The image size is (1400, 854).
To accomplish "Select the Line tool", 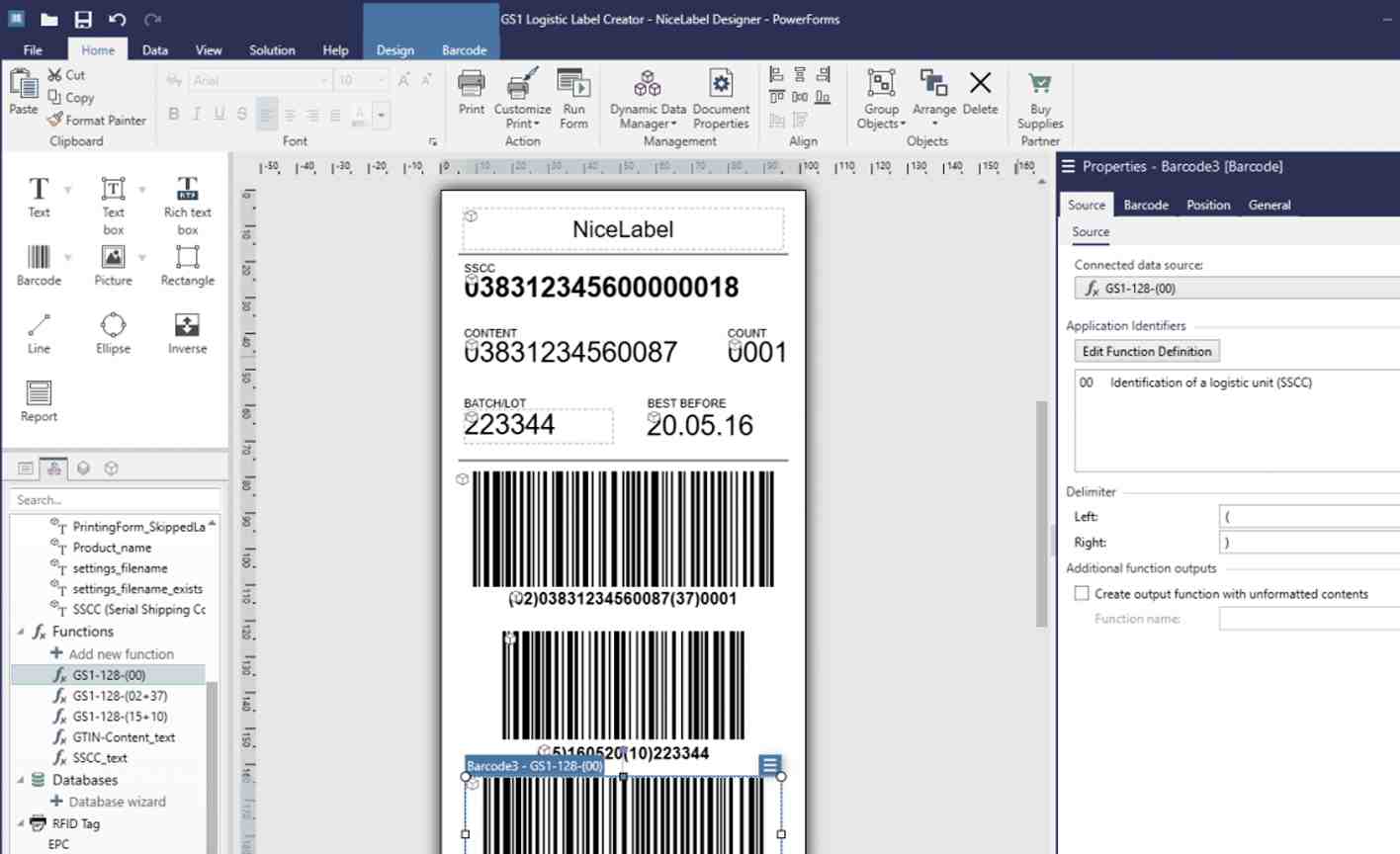I will [x=39, y=333].
